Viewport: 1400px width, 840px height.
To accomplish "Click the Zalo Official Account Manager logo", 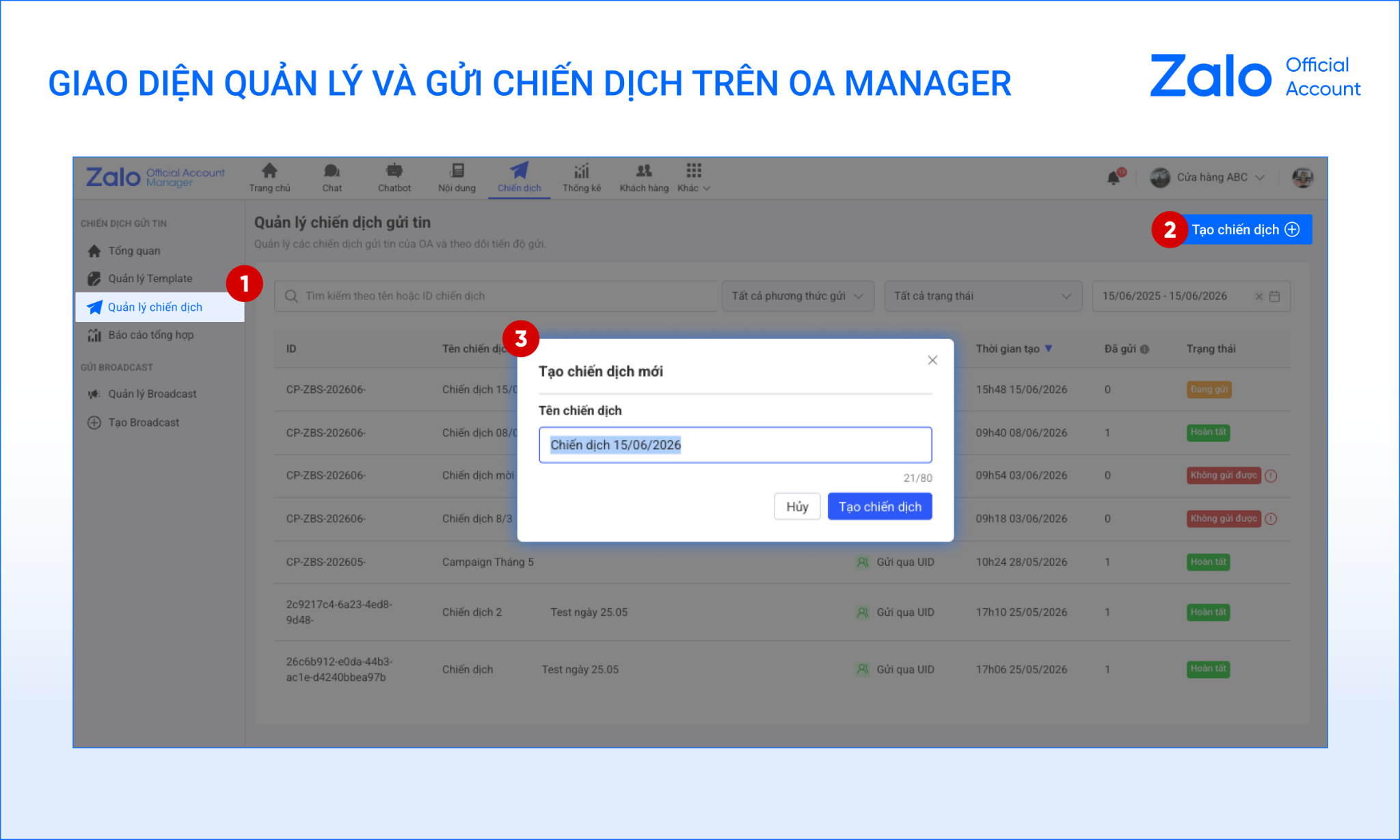I will (155, 177).
